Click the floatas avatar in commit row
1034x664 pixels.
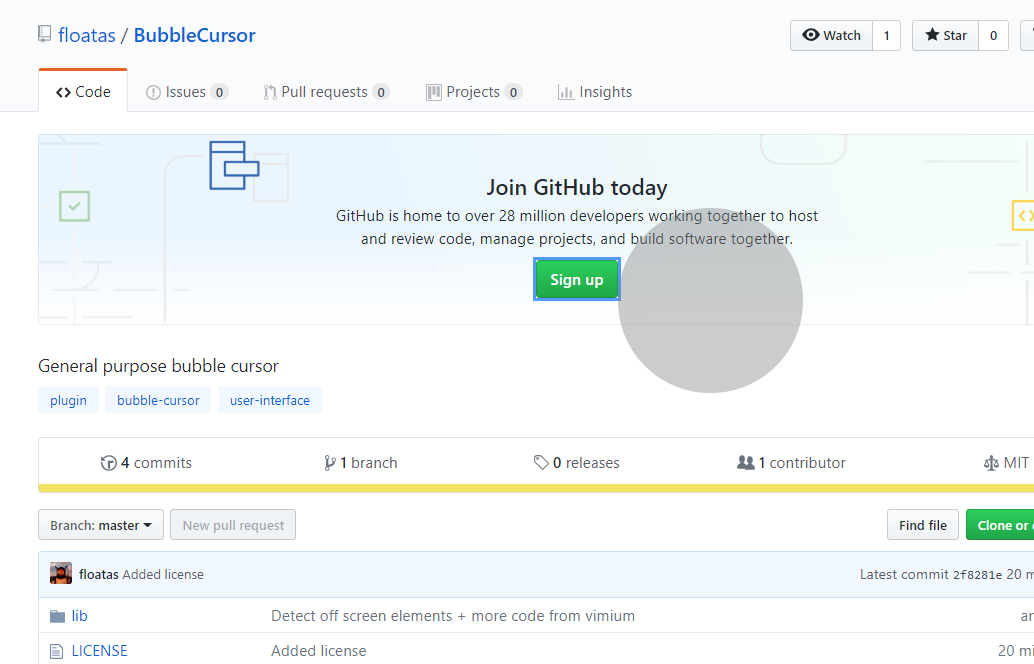coord(61,574)
